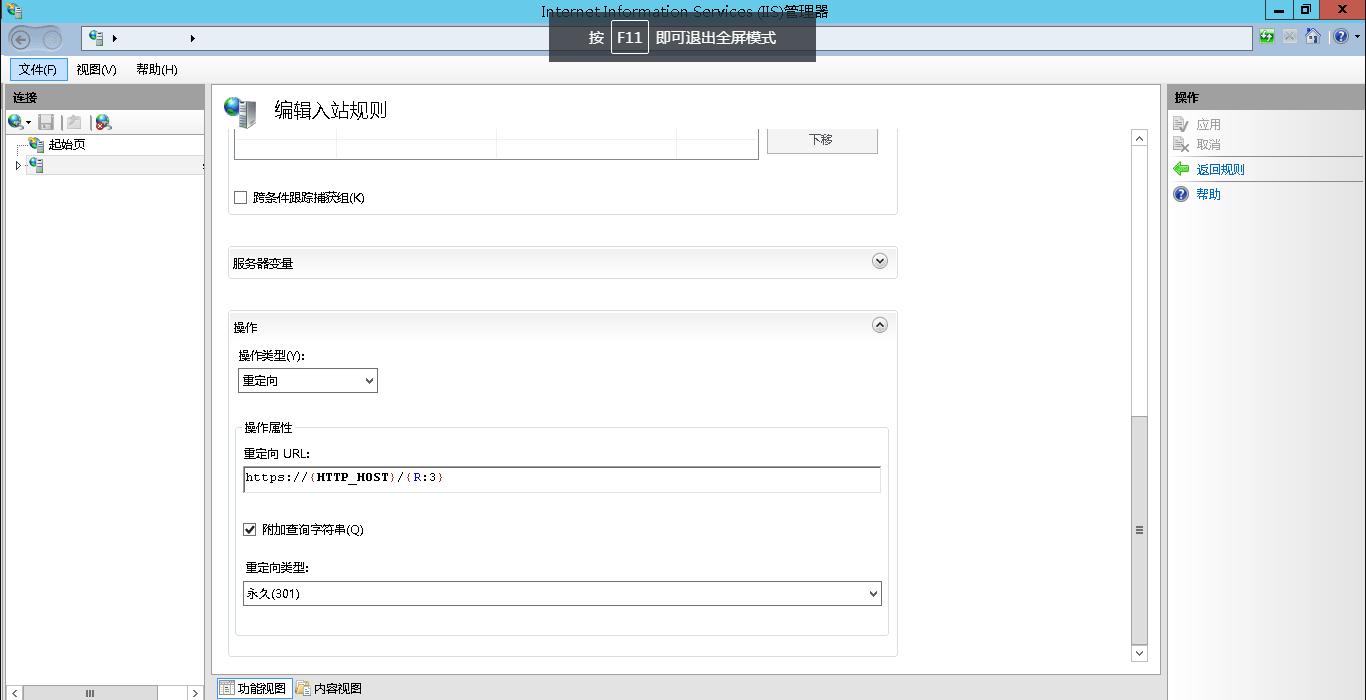Restore down the IIS Manager window
This screenshot has height=700, width=1366.
[x=1305, y=10]
